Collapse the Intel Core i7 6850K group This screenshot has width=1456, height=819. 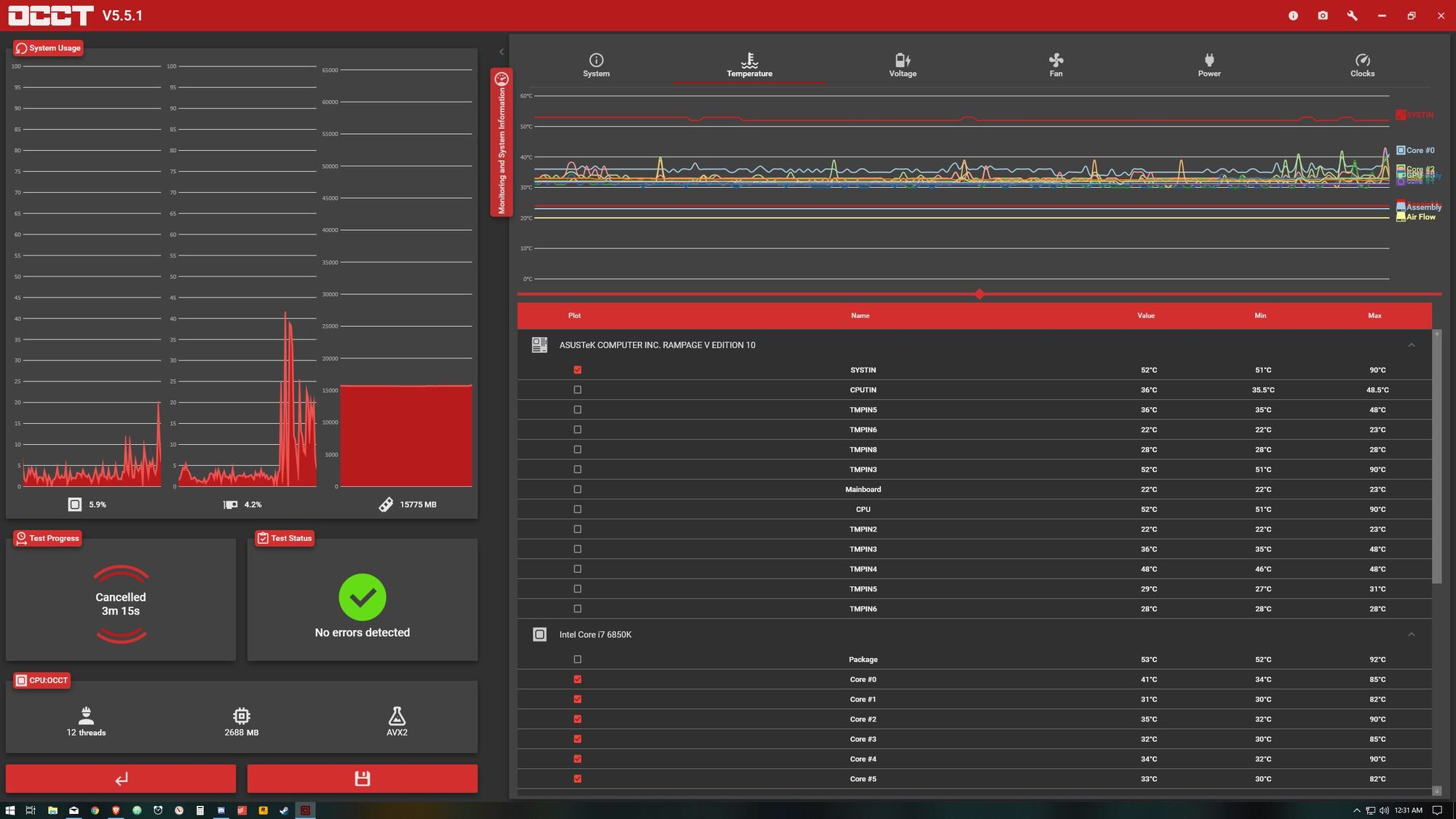point(1411,635)
